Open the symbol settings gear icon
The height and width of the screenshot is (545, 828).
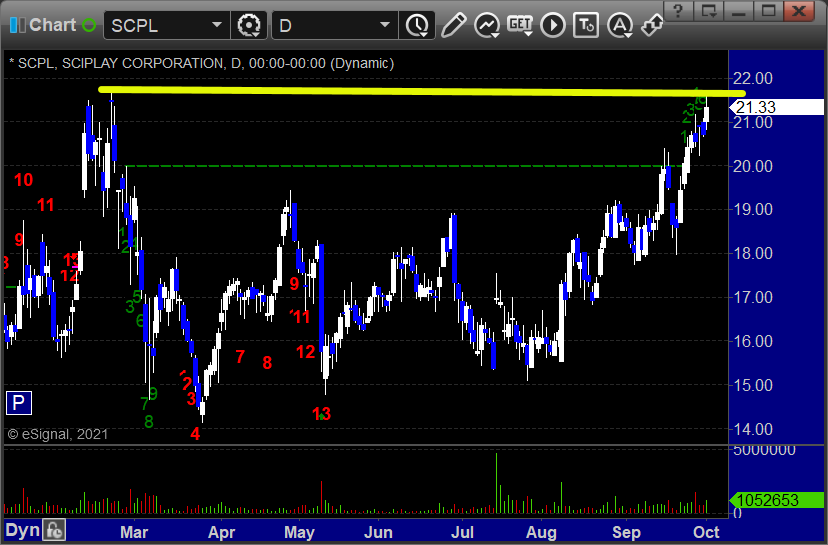tap(249, 25)
